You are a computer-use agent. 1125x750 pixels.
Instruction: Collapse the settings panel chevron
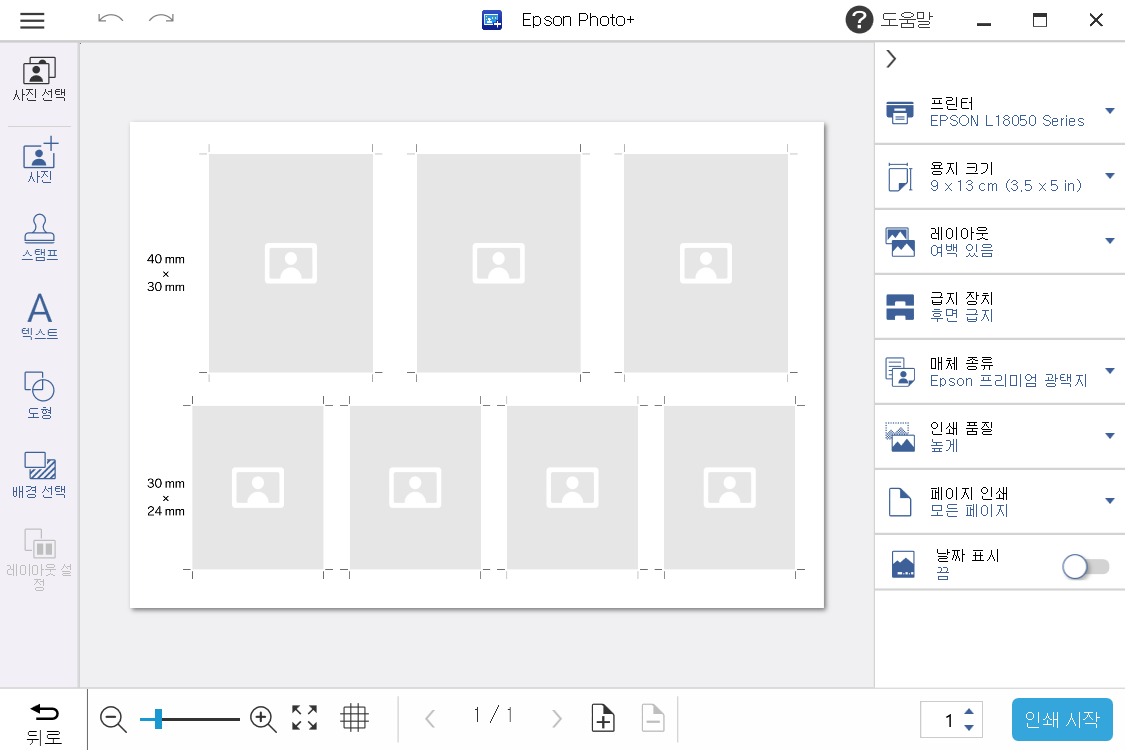point(891,59)
